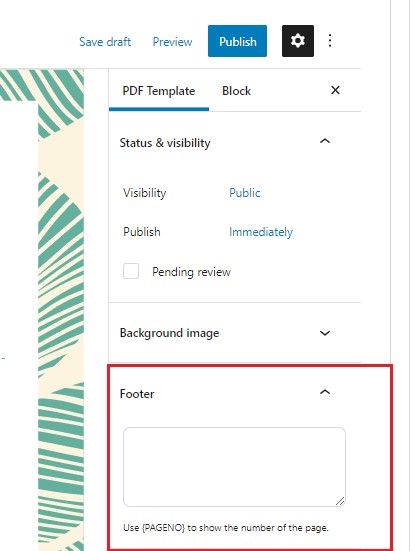Screen dimensions: 410x551
Task: Collapse Status & visibility using its chevron
Action: tap(325, 141)
